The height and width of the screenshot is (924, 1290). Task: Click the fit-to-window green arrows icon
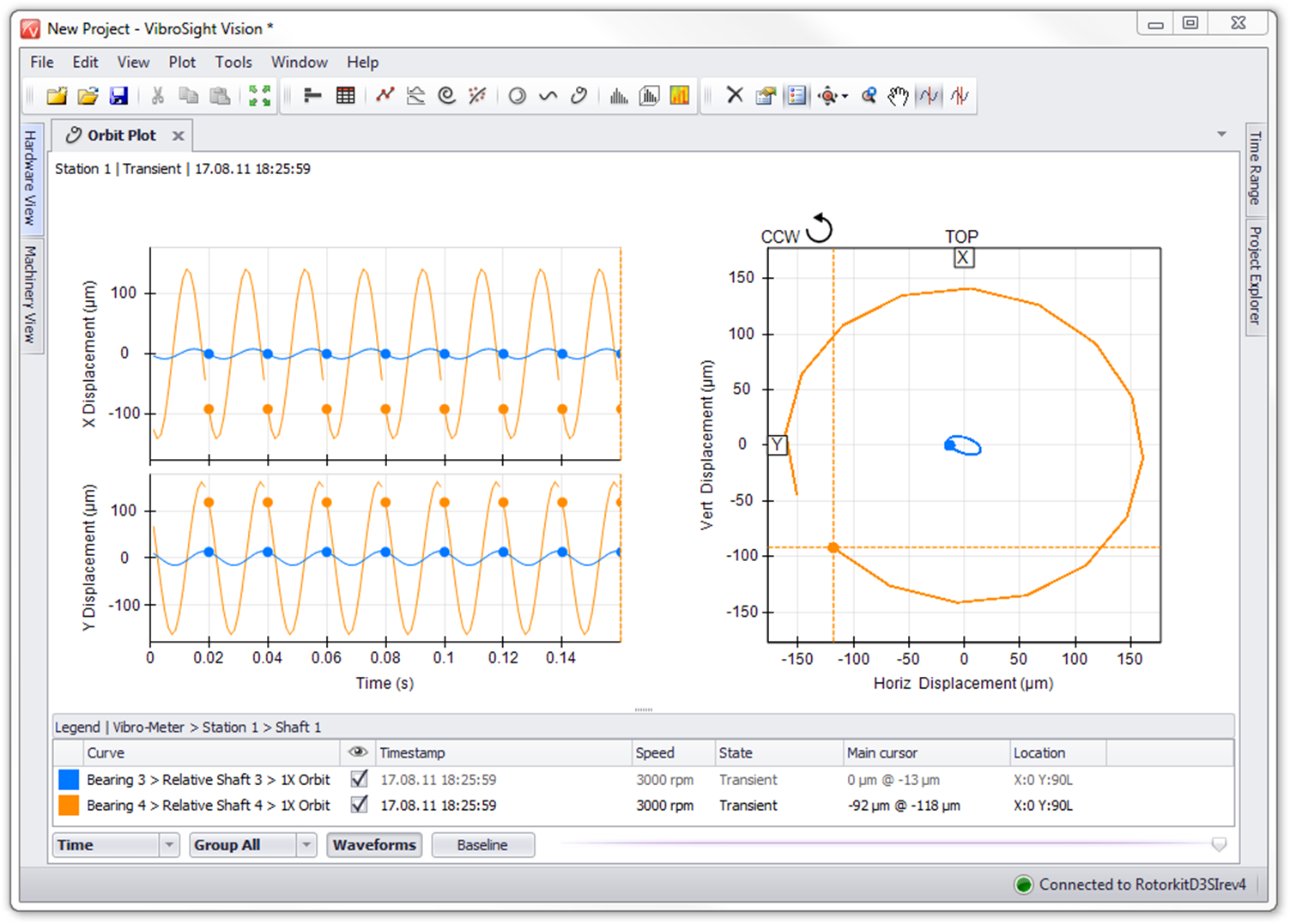point(259,95)
